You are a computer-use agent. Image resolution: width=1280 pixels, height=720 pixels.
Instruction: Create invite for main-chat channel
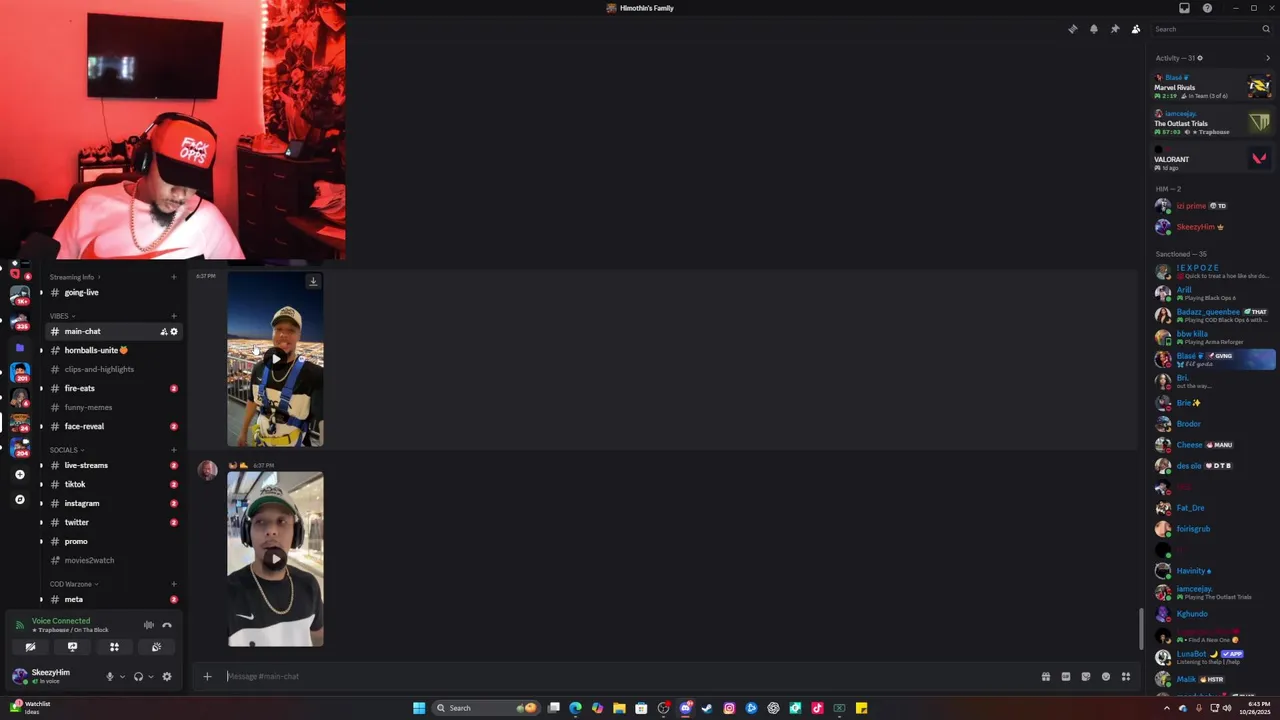coord(164,331)
